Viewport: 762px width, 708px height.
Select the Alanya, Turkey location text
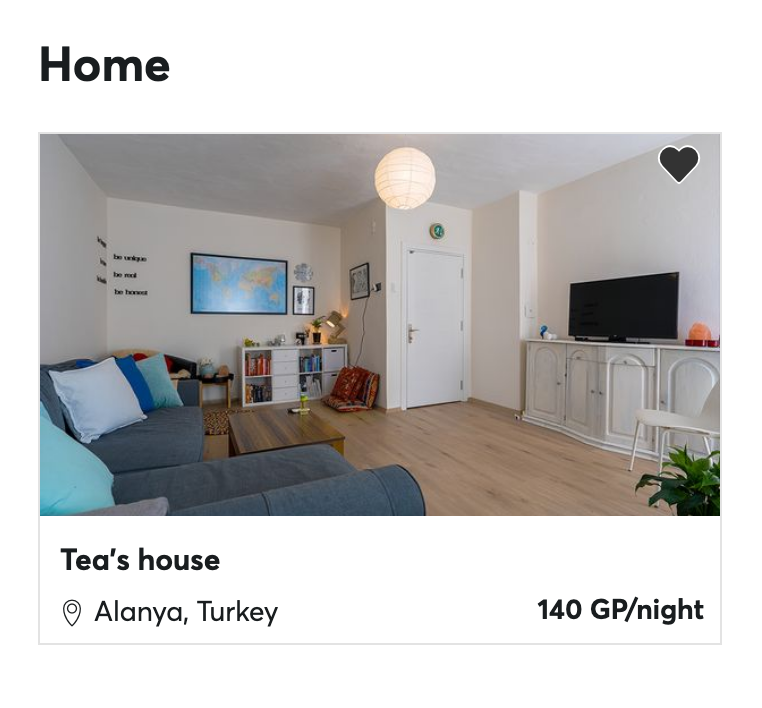(186, 612)
